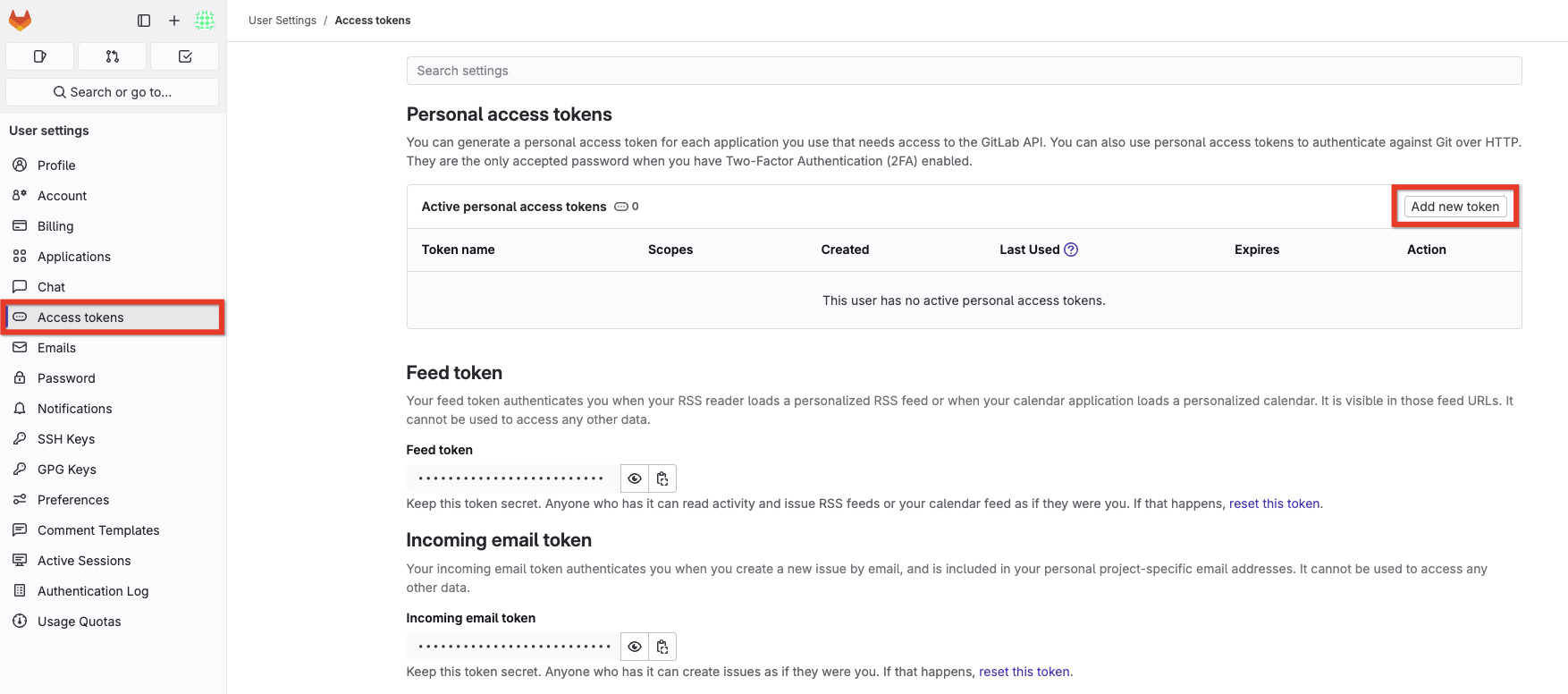
Task: Reset the feed token via link
Action: [1274, 504]
